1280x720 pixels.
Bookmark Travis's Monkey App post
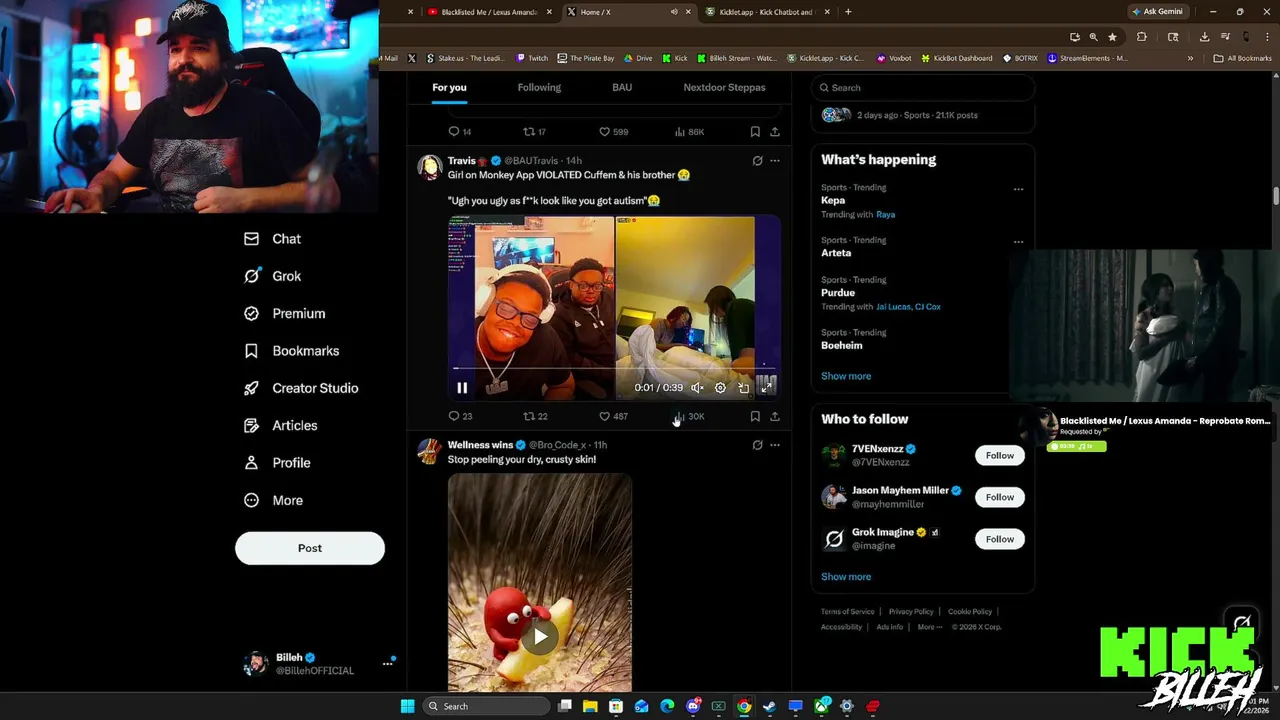(x=755, y=416)
